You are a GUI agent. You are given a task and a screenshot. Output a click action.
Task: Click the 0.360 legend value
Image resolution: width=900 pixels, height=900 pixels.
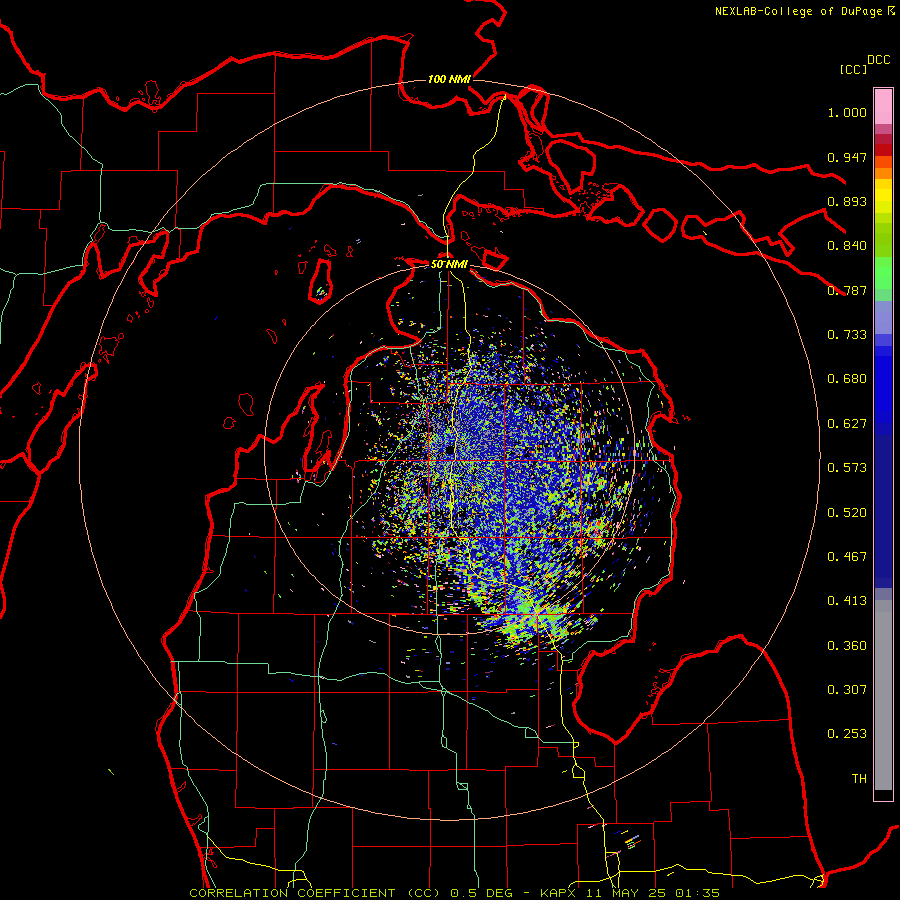tap(847, 646)
